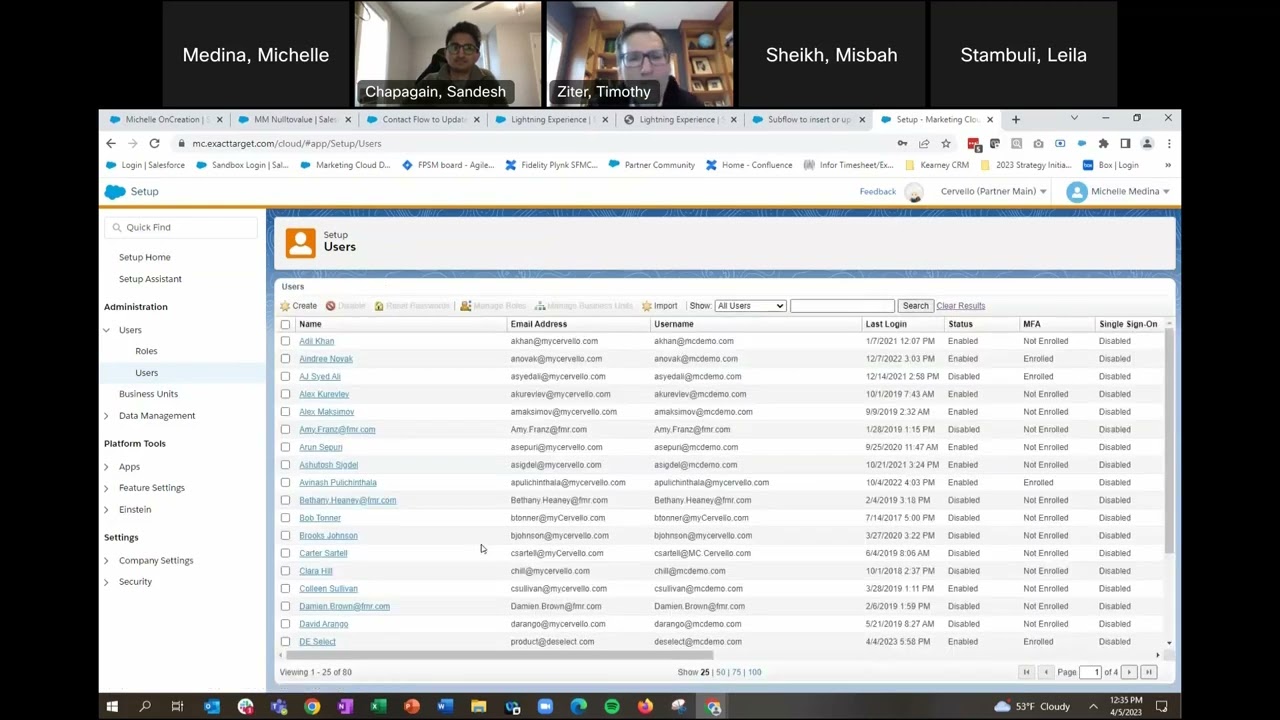The width and height of the screenshot is (1280, 720).
Task: Open Outlook in the taskbar
Action: [212, 707]
